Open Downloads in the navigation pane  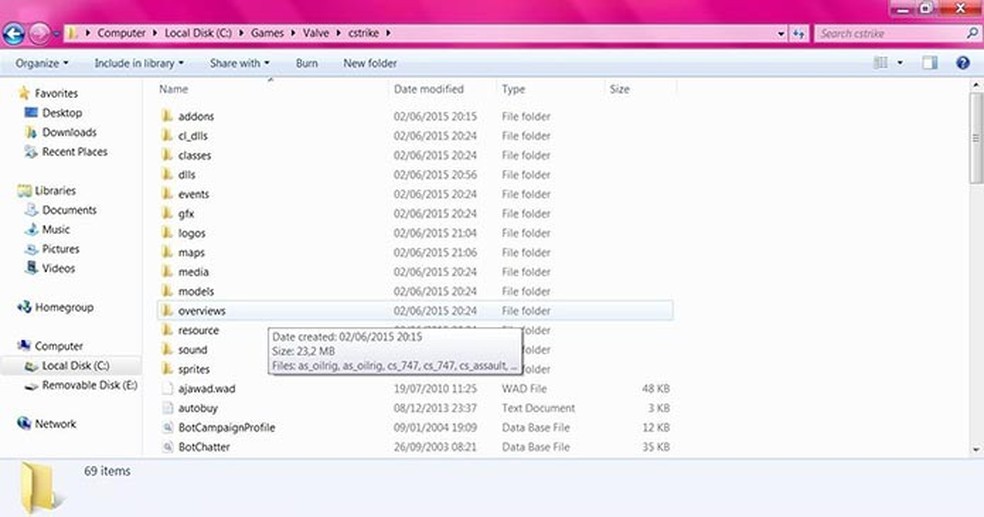coord(69,132)
